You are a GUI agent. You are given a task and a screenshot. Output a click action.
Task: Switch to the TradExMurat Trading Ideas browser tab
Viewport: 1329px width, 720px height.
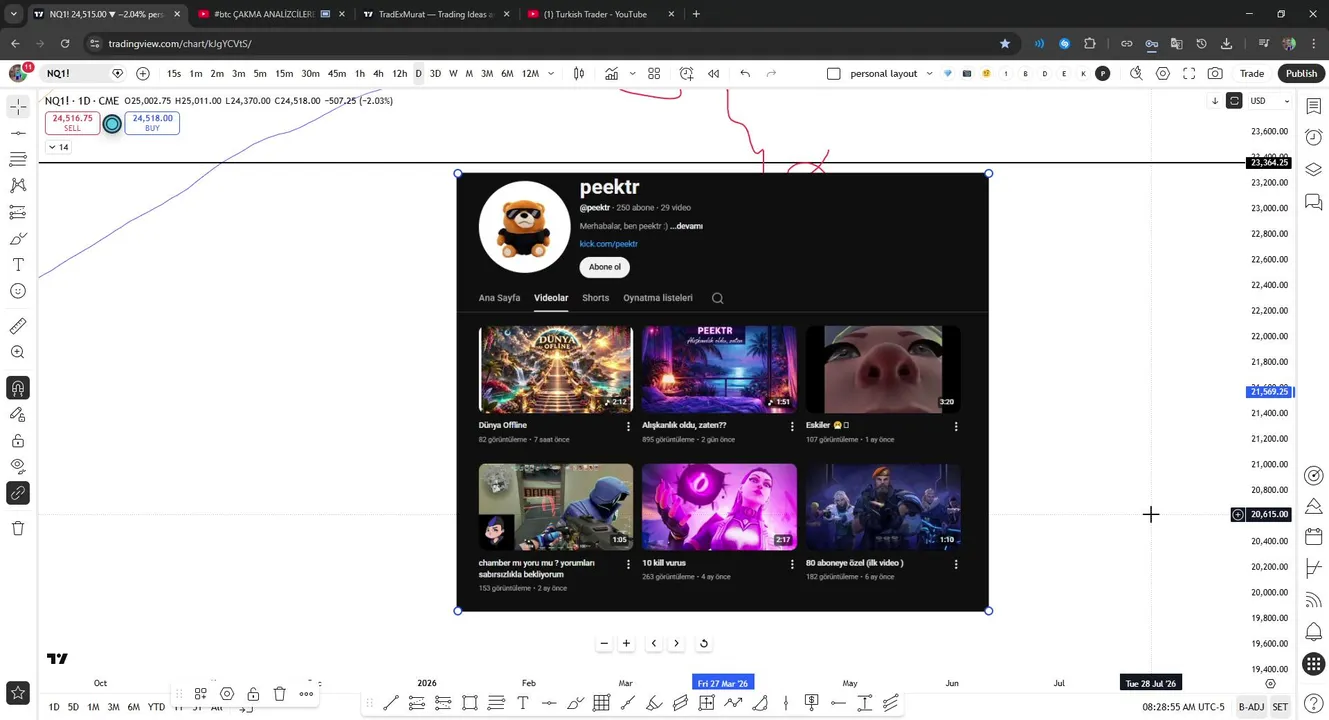click(436, 14)
